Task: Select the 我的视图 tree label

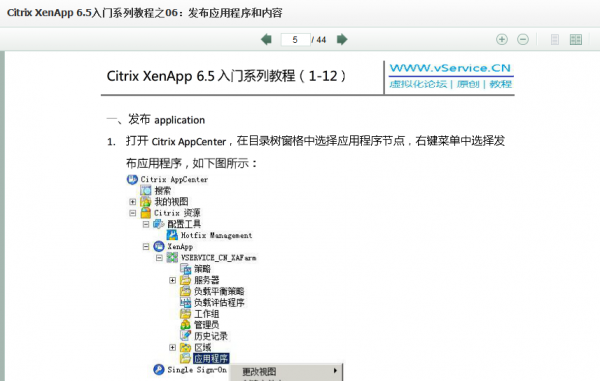Action: point(171,202)
